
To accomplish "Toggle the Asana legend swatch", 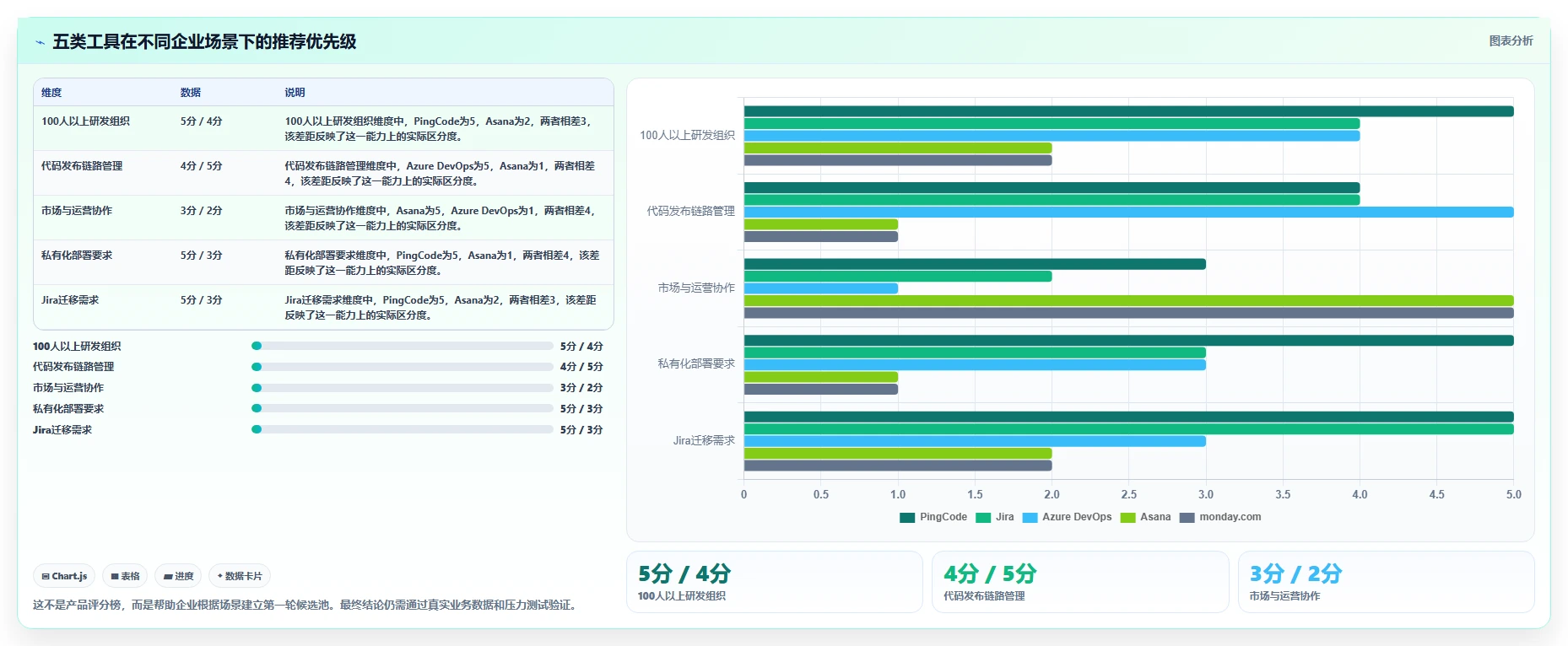I will (1127, 518).
